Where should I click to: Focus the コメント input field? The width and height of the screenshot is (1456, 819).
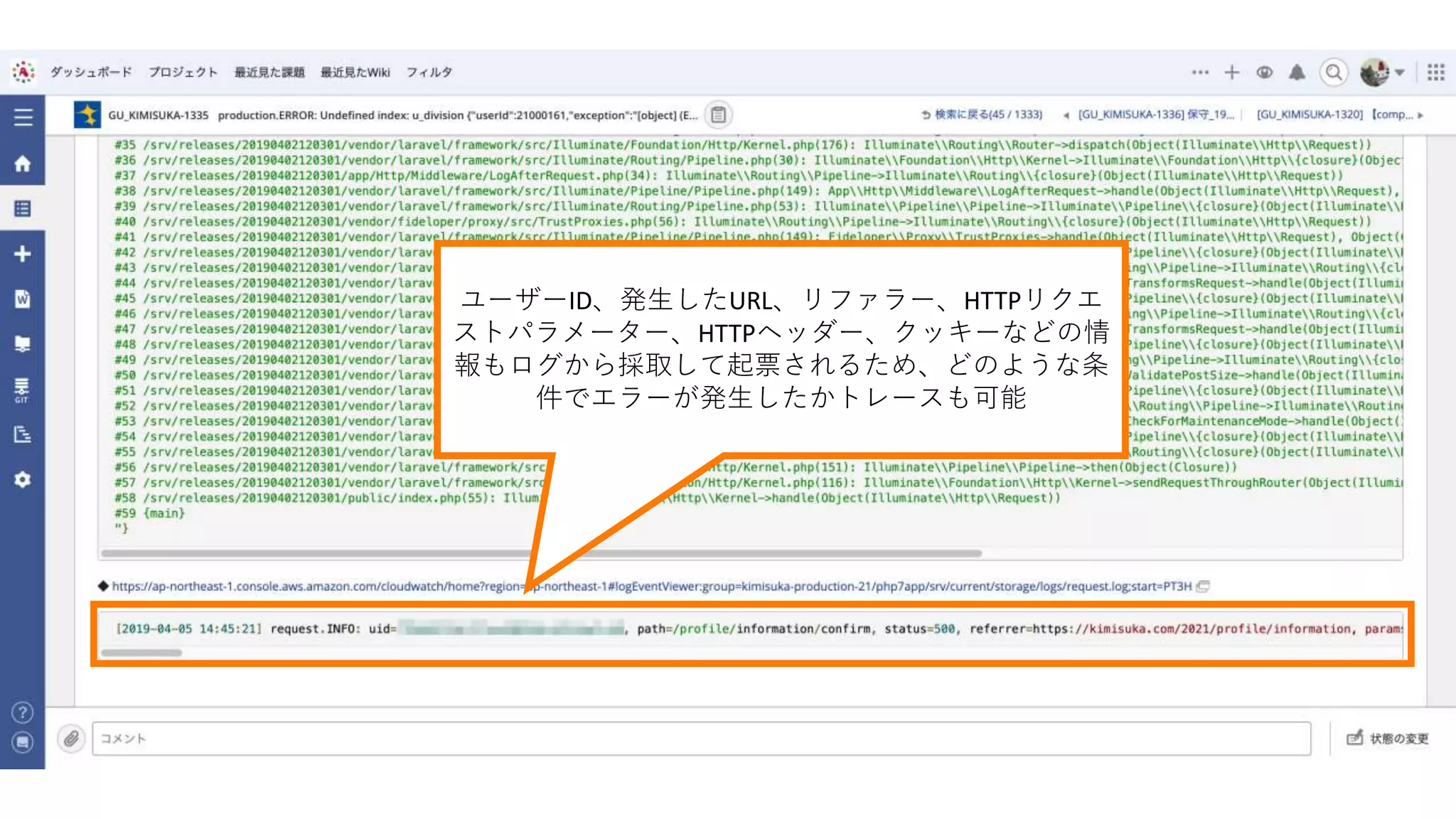pyautogui.click(x=701, y=739)
